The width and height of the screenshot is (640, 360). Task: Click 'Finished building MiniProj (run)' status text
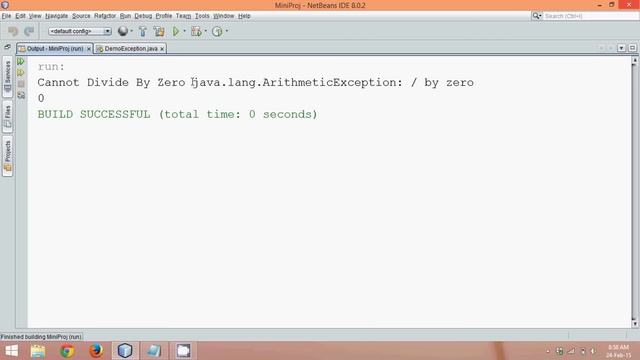pos(41,337)
